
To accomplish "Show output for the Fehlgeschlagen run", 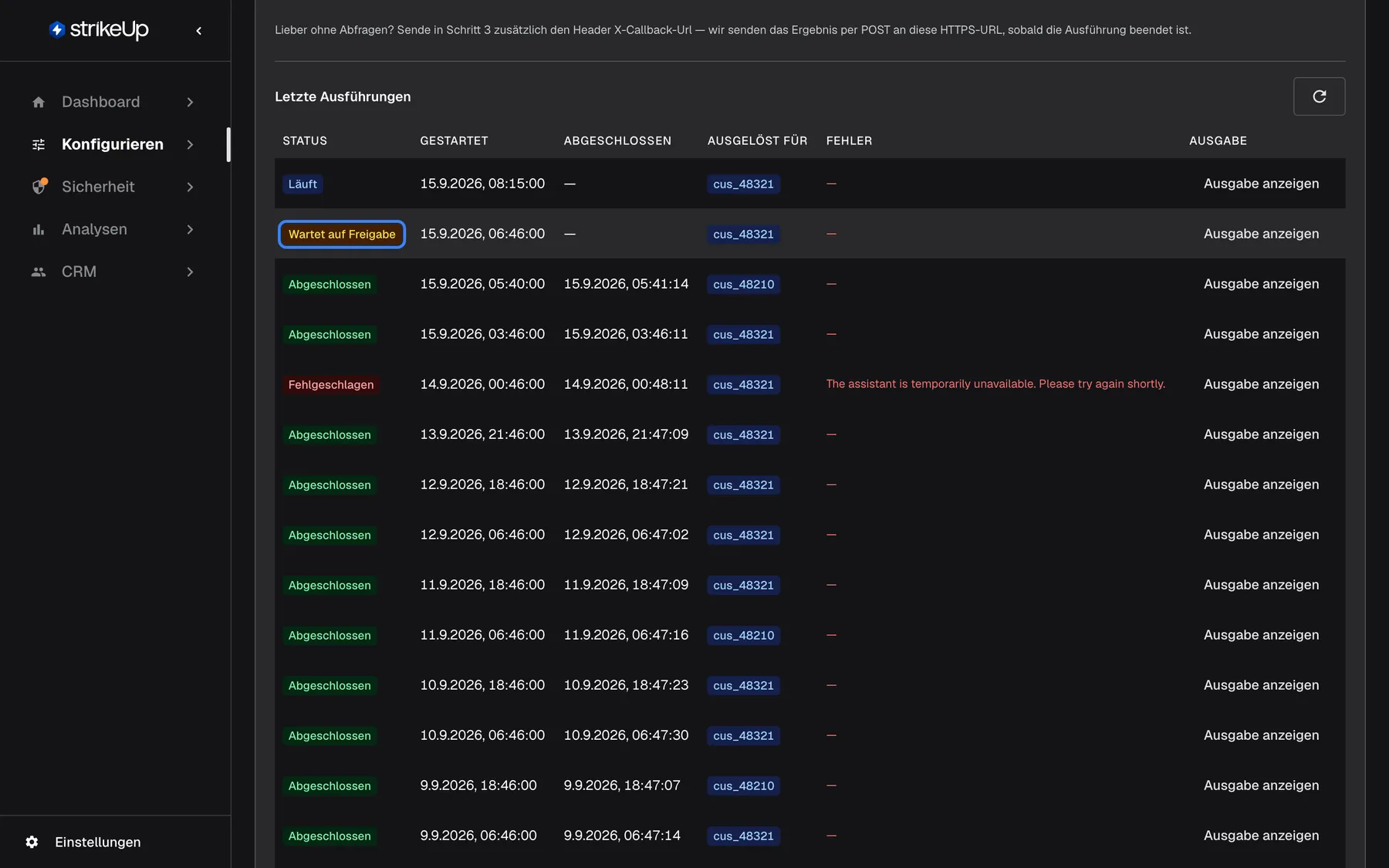I will click(x=1261, y=384).
